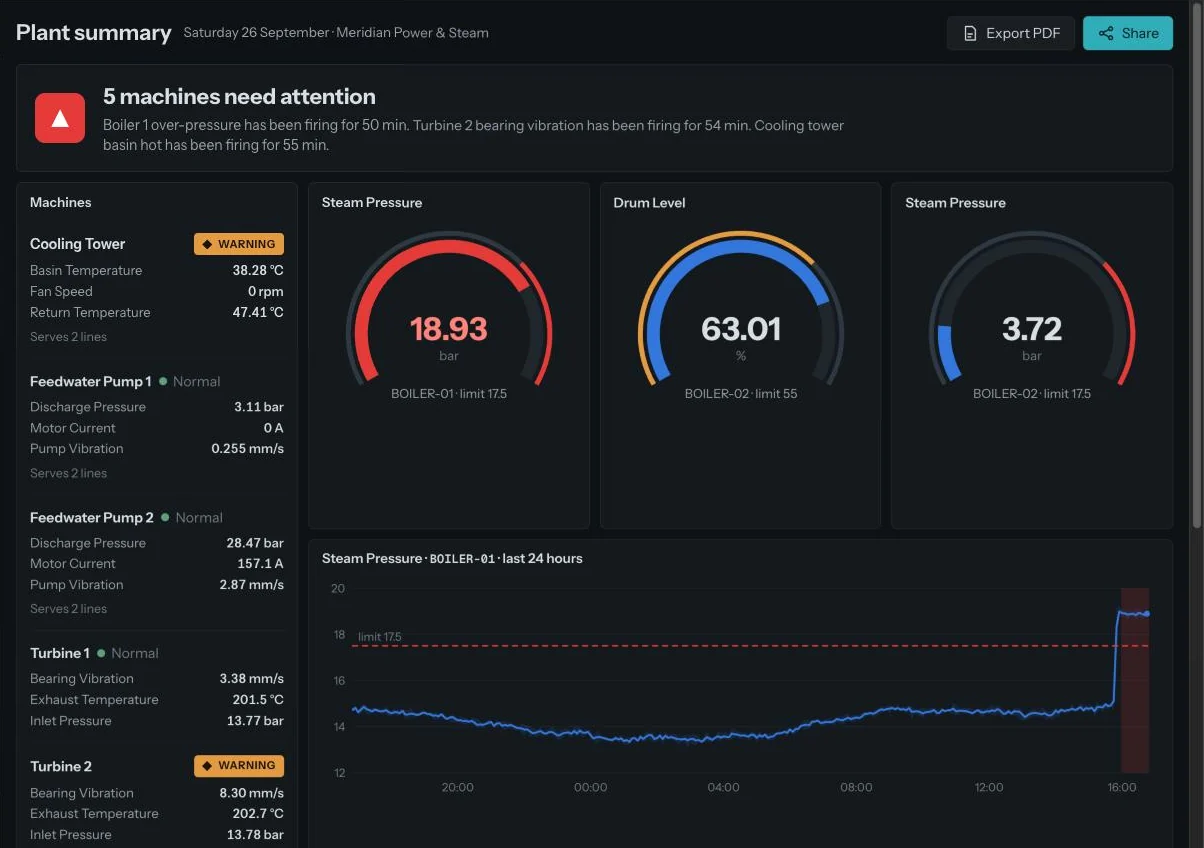Click Turbine 1 Bearing Vibration 3.38 mm/s
1204x848 pixels.
[x=252, y=679]
